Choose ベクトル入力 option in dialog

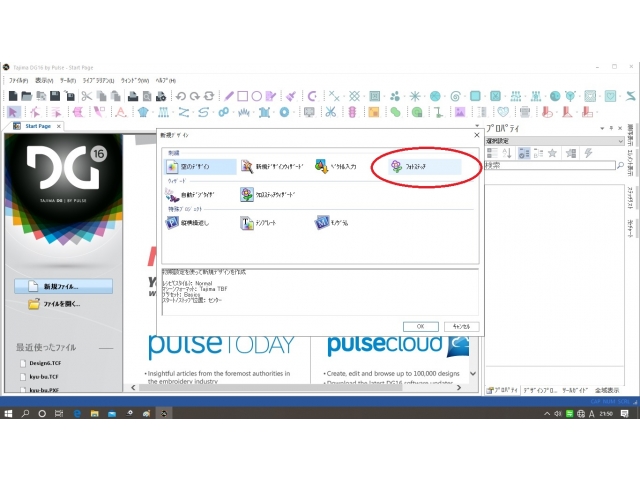click(336, 167)
